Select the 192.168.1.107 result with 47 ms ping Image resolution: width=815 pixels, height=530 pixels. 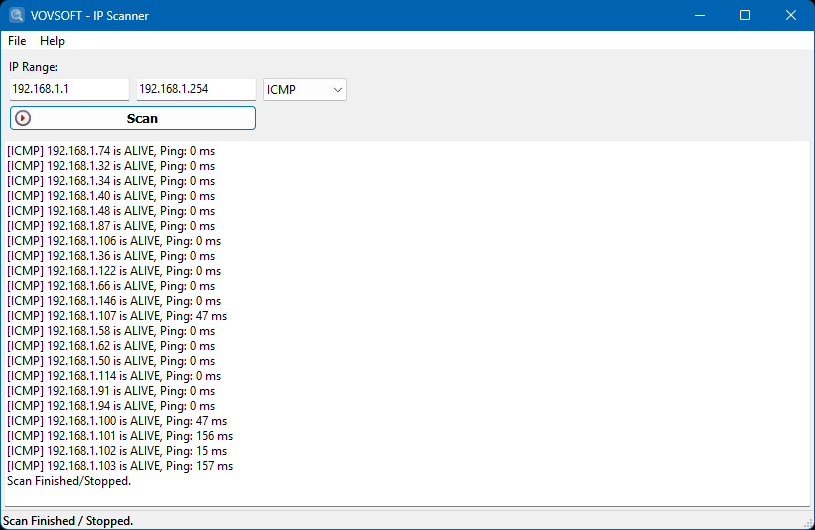pos(117,316)
